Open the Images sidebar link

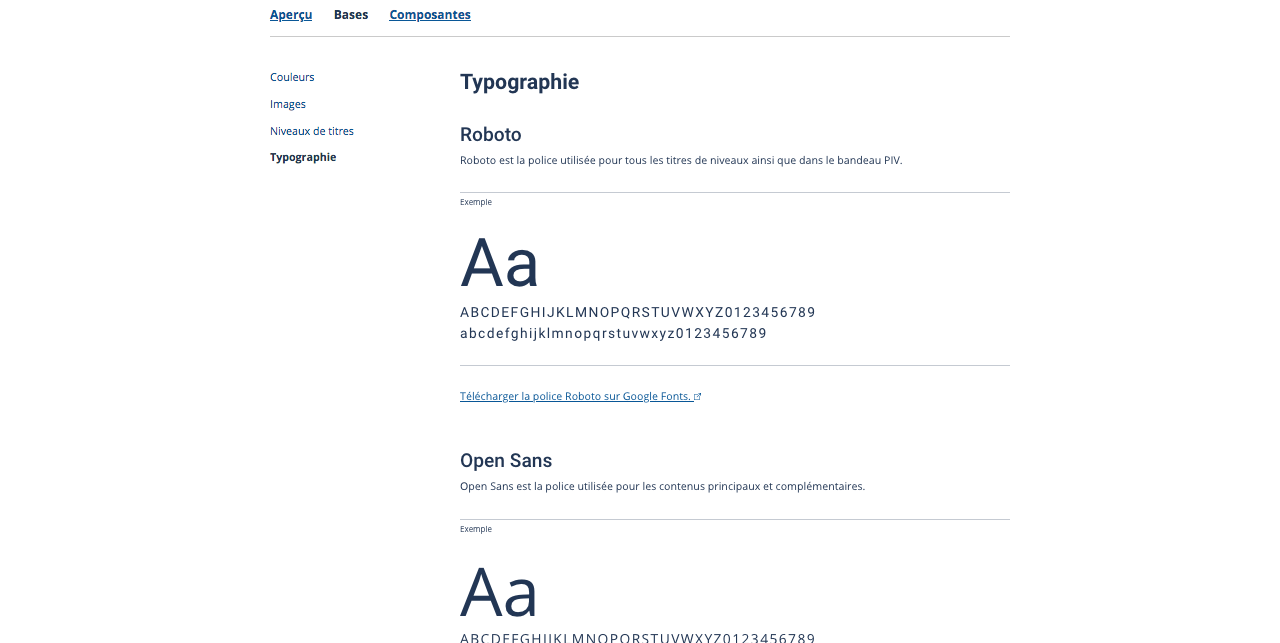(288, 104)
